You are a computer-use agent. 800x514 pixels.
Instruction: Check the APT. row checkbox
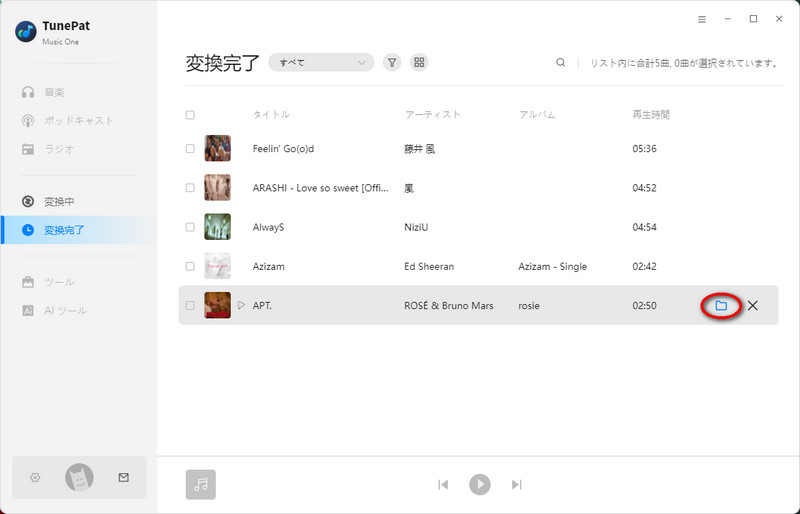pos(190,305)
